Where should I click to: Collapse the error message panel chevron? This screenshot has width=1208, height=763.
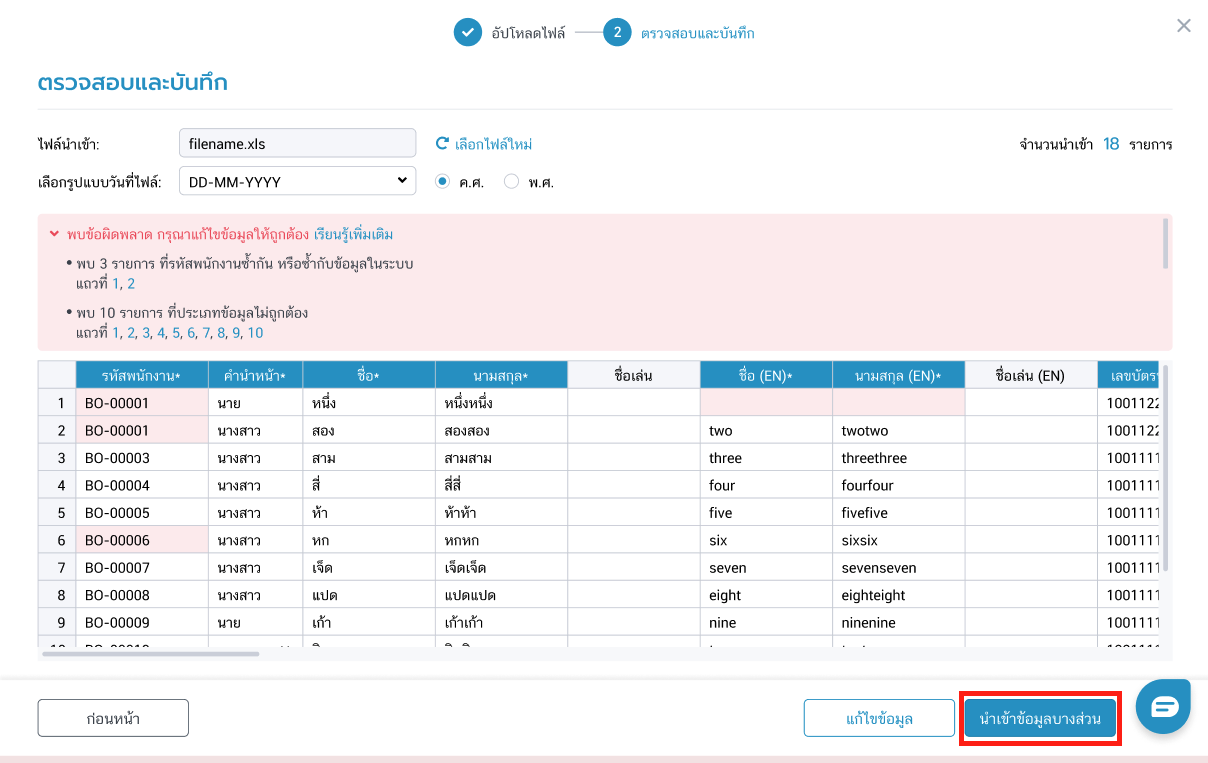pos(54,235)
